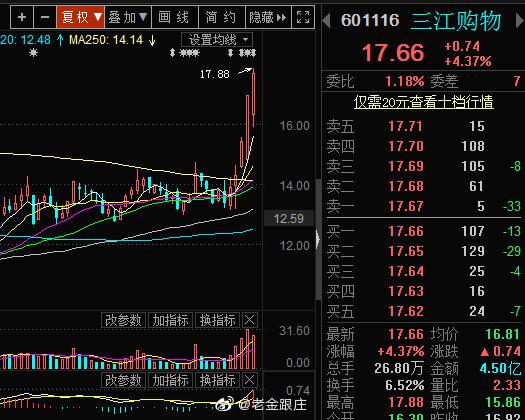Zoom in chart with plus icon

pyautogui.click(x=22, y=17)
